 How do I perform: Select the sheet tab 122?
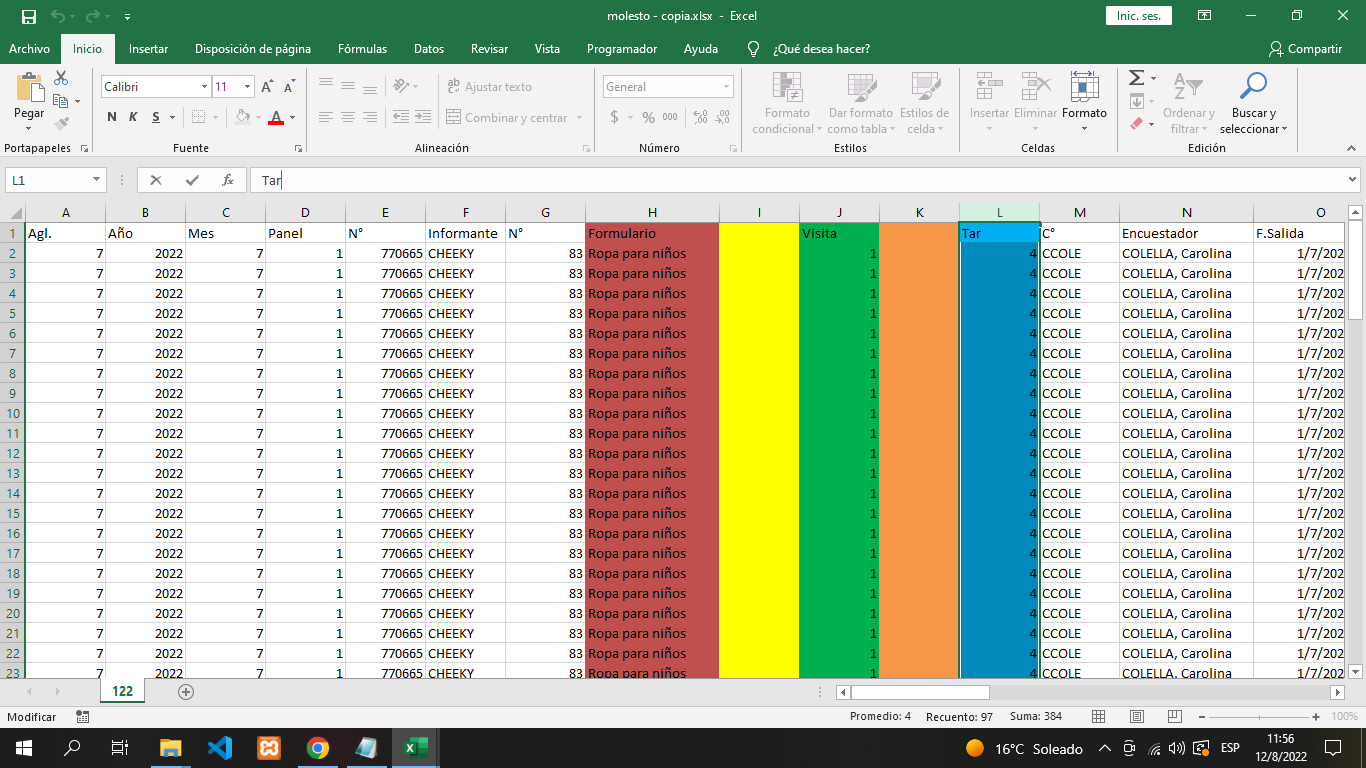[122, 691]
